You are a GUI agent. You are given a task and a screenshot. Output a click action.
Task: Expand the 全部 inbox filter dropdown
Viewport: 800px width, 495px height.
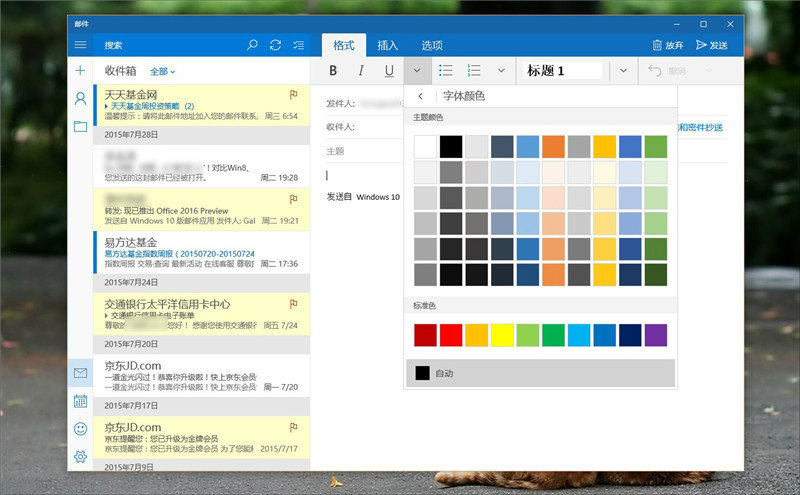[x=162, y=72]
